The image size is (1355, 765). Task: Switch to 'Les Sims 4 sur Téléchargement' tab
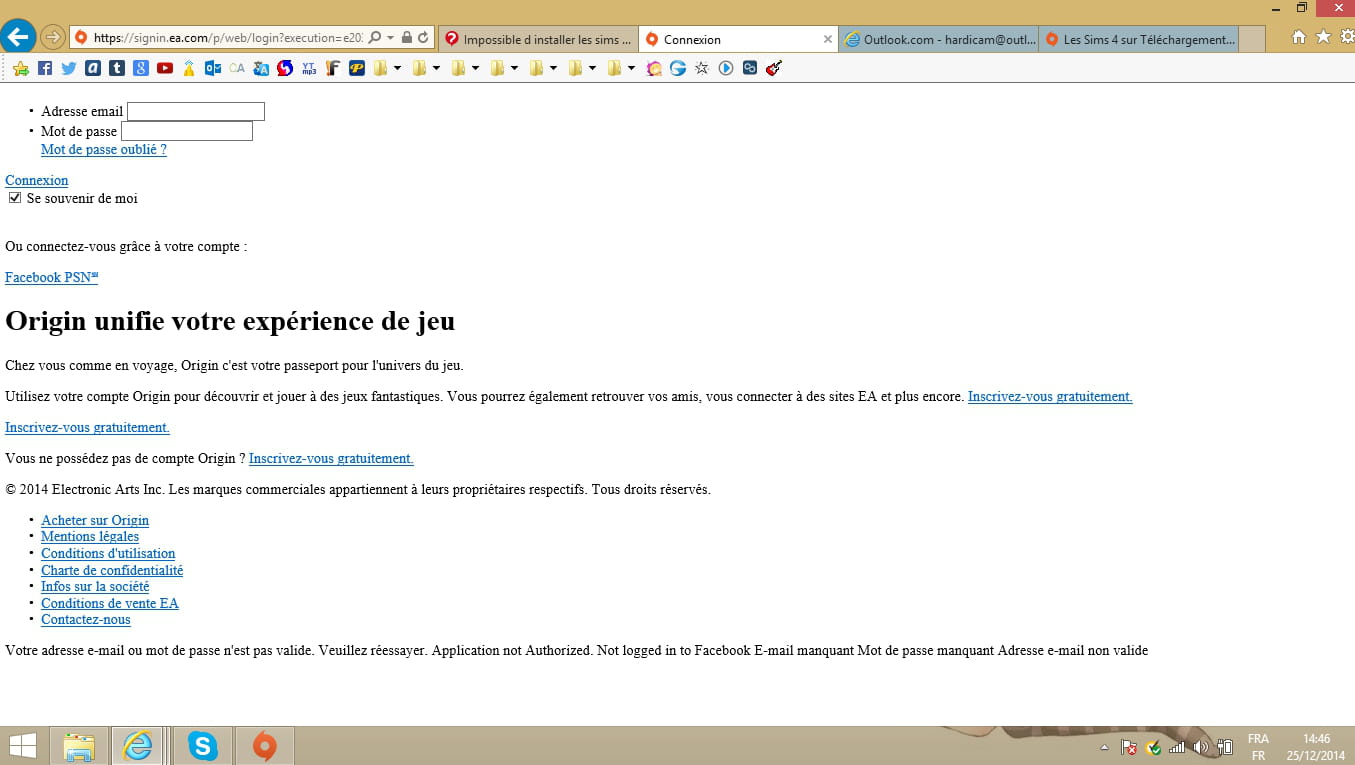click(1138, 39)
